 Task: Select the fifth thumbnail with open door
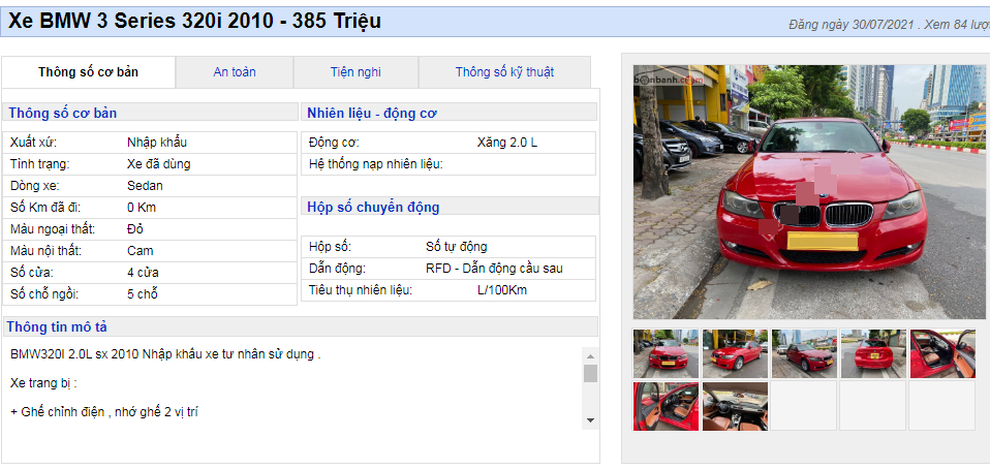click(943, 353)
